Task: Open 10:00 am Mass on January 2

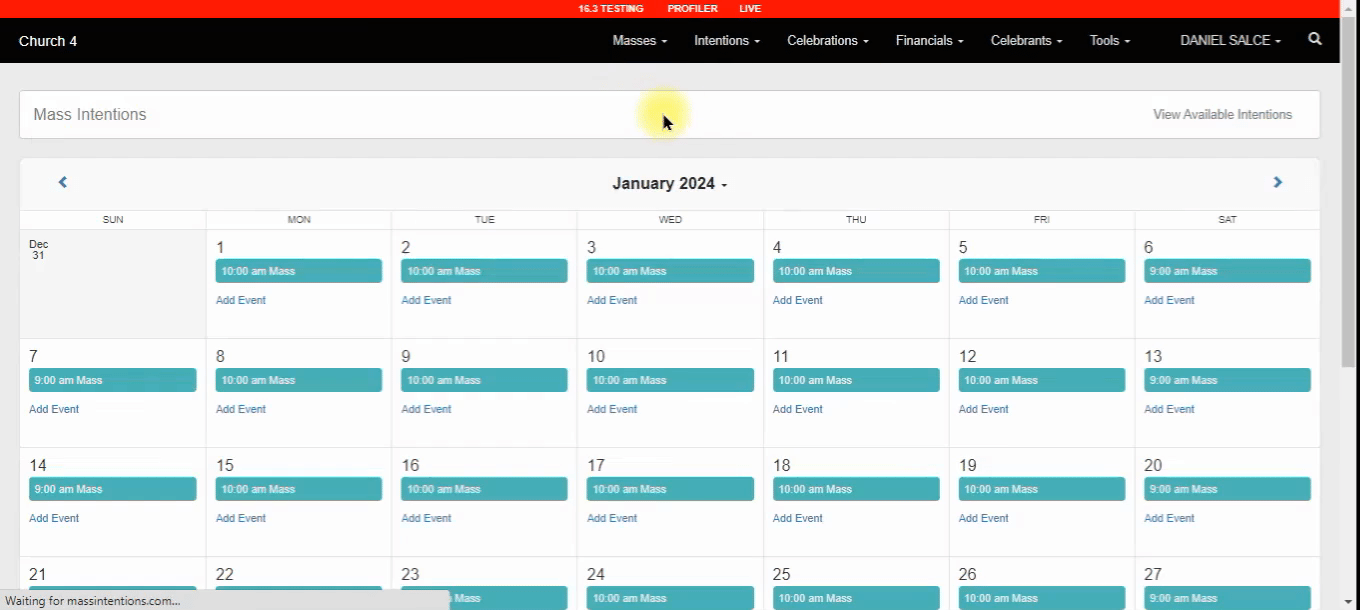Action: pos(484,271)
